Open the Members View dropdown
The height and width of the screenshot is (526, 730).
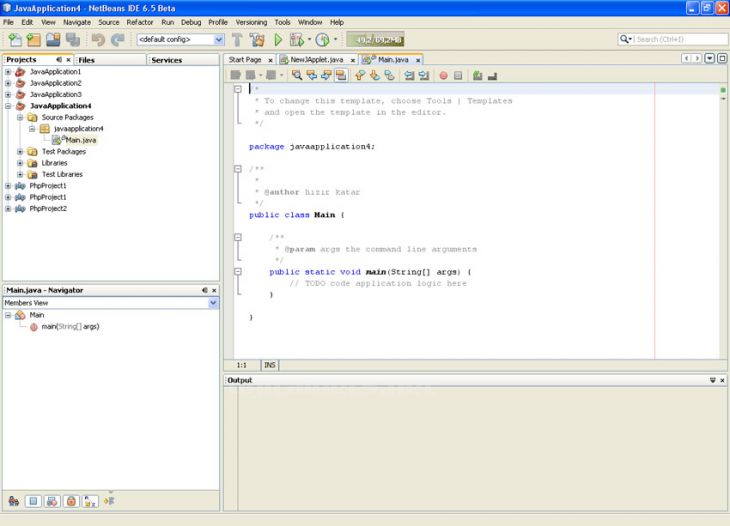pyautogui.click(x=213, y=303)
